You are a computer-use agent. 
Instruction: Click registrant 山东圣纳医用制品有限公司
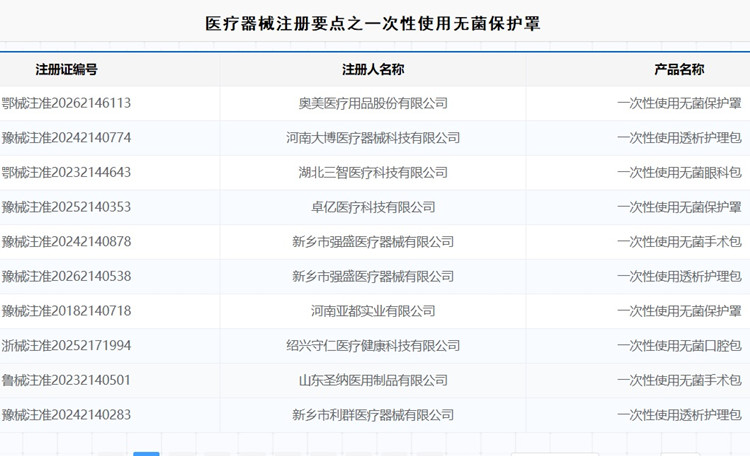373,380
